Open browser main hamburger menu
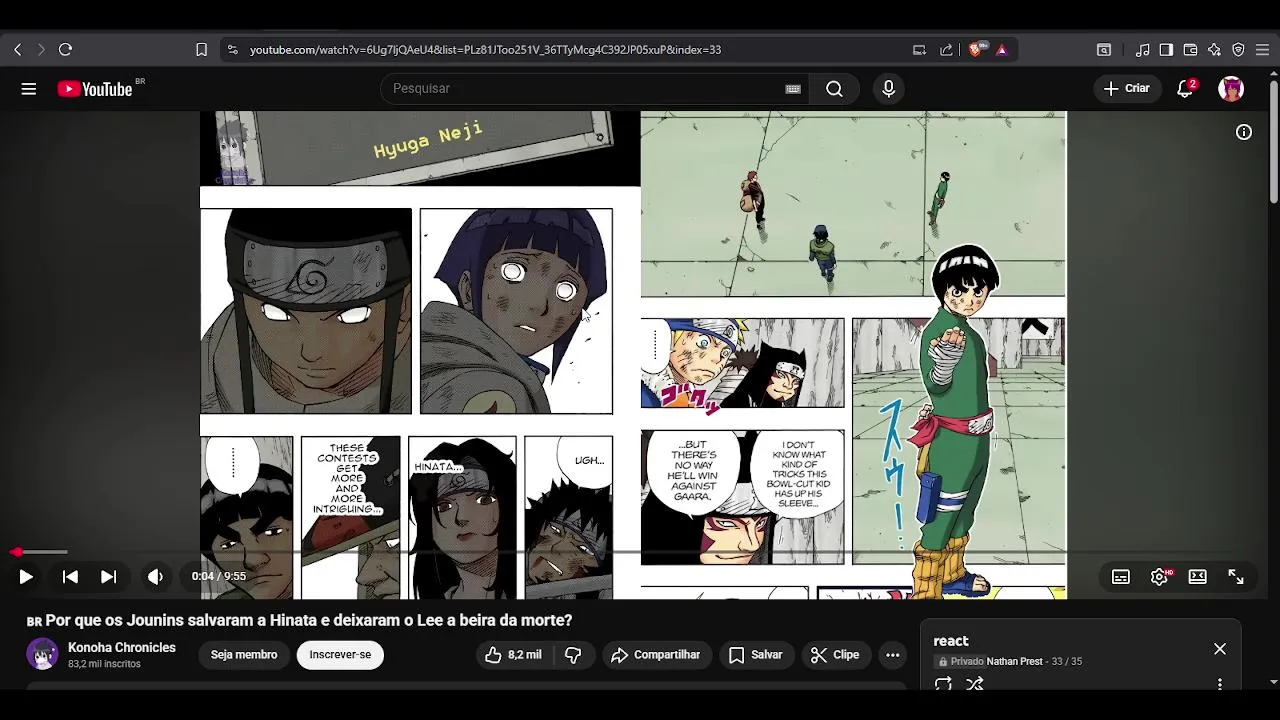The image size is (1280, 720). [x=1262, y=49]
